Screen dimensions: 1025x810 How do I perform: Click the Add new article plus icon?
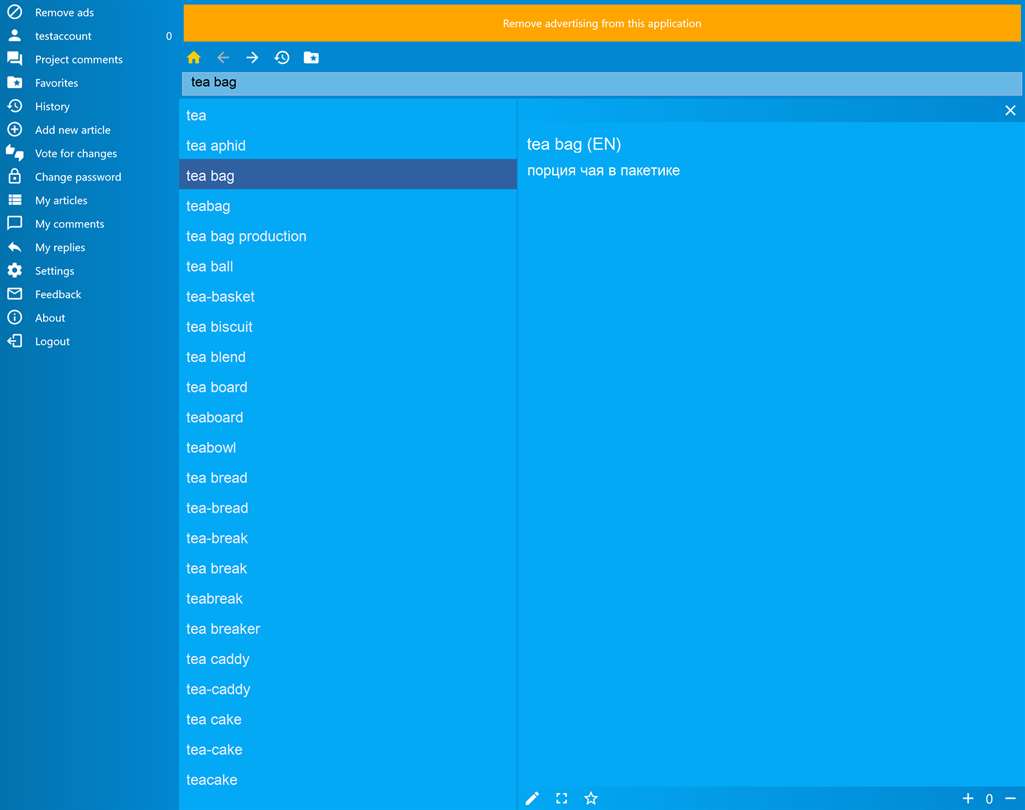tap(14, 129)
